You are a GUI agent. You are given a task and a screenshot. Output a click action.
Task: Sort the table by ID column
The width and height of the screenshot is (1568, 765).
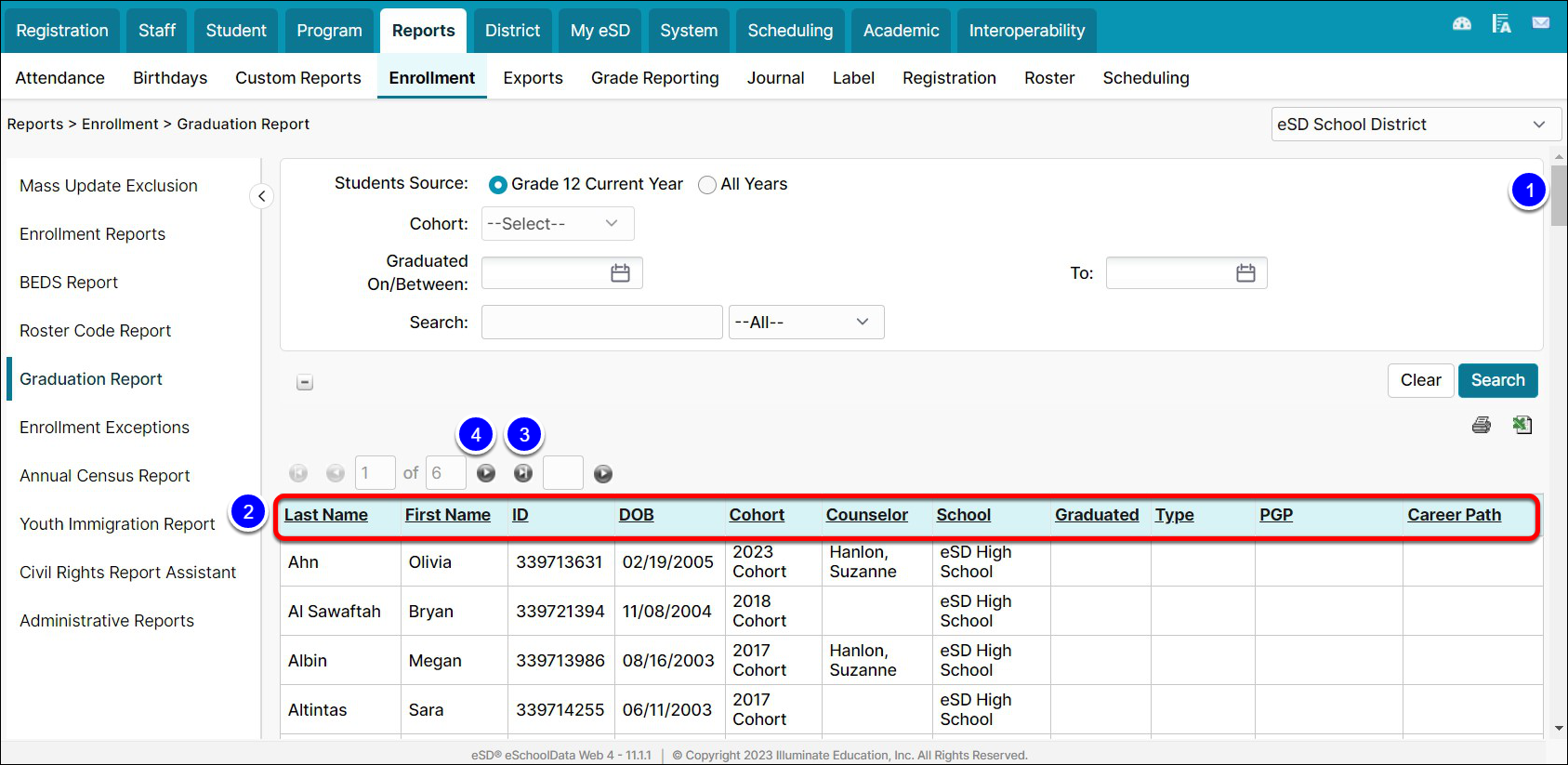coord(520,515)
